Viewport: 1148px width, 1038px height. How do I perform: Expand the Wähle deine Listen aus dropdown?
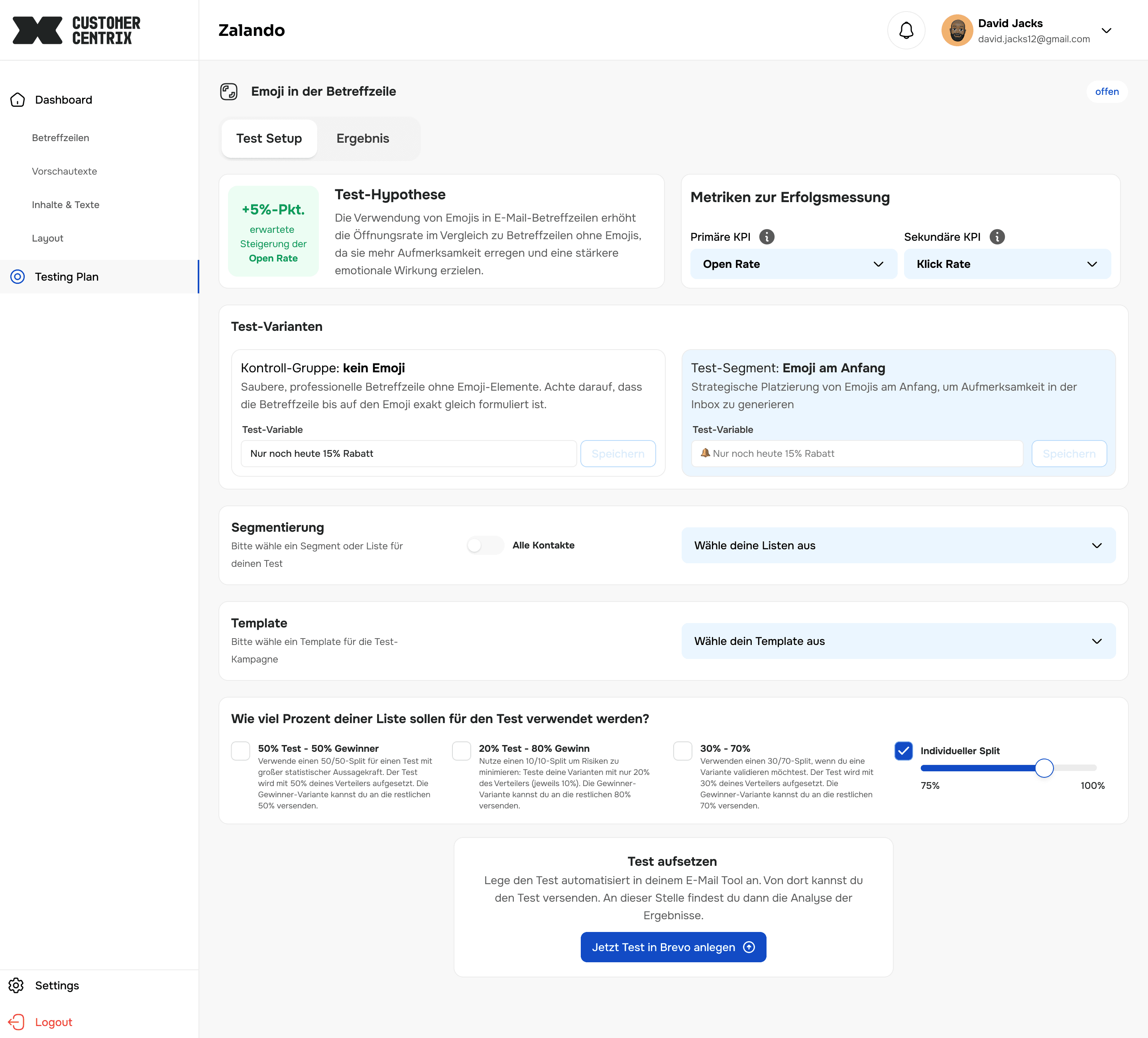(x=898, y=545)
